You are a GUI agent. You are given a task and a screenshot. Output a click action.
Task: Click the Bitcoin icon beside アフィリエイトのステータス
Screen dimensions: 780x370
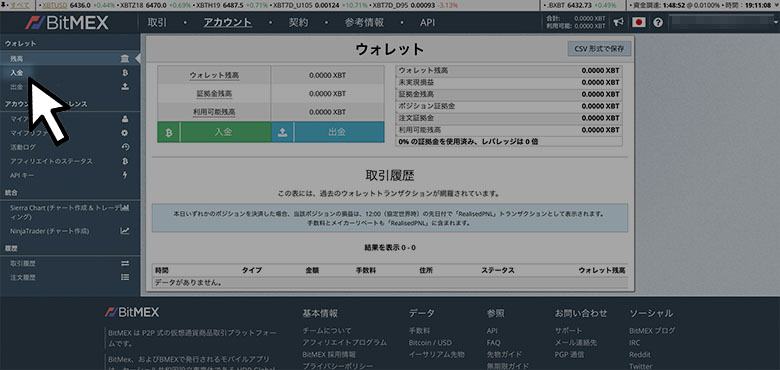pyautogui.click(x=125, y=161)
